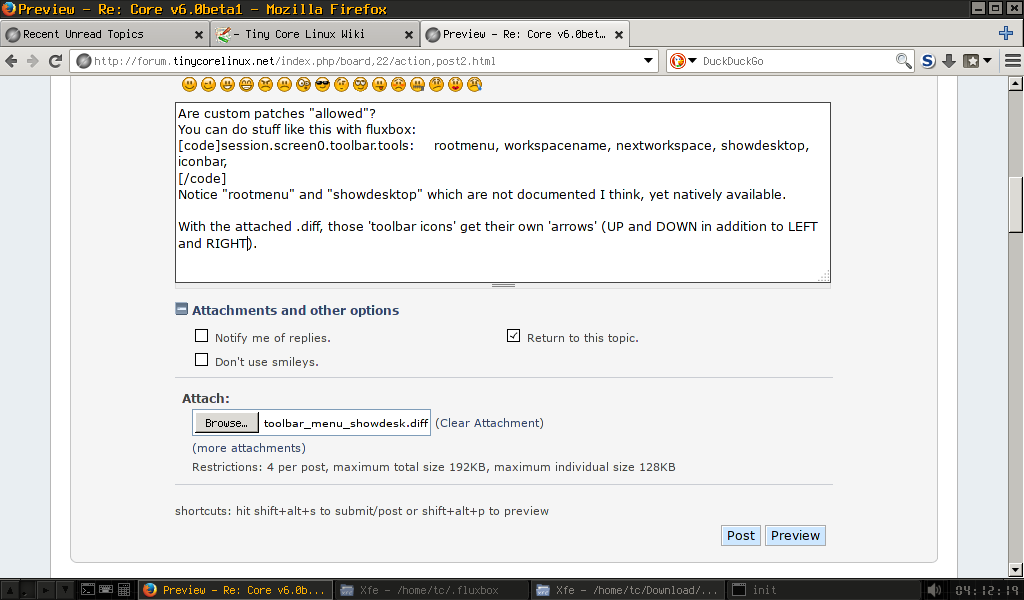Click inside the message text area
1024x600 pixels.
(x=500, y=260)
